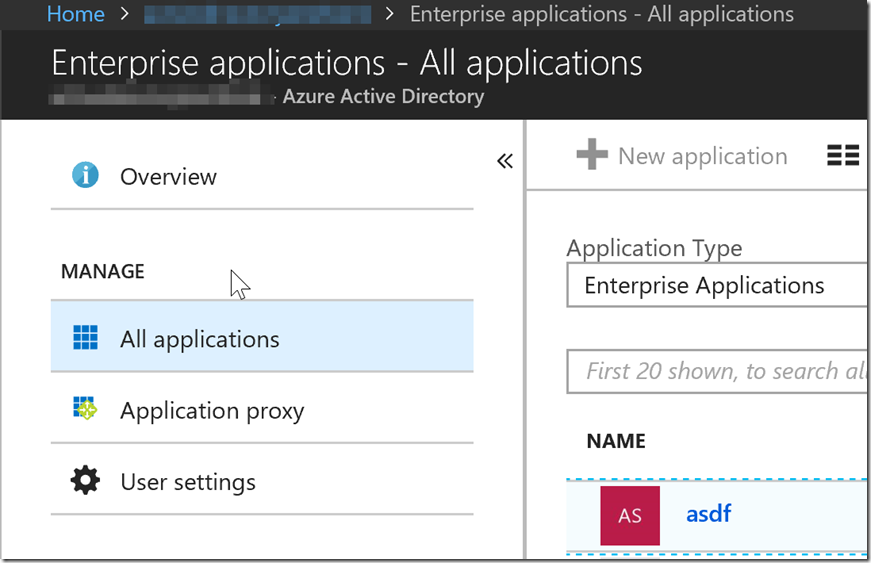
Task: Click the MANAGE section heading
Action: pyautogui.click(x=103, y=272)
